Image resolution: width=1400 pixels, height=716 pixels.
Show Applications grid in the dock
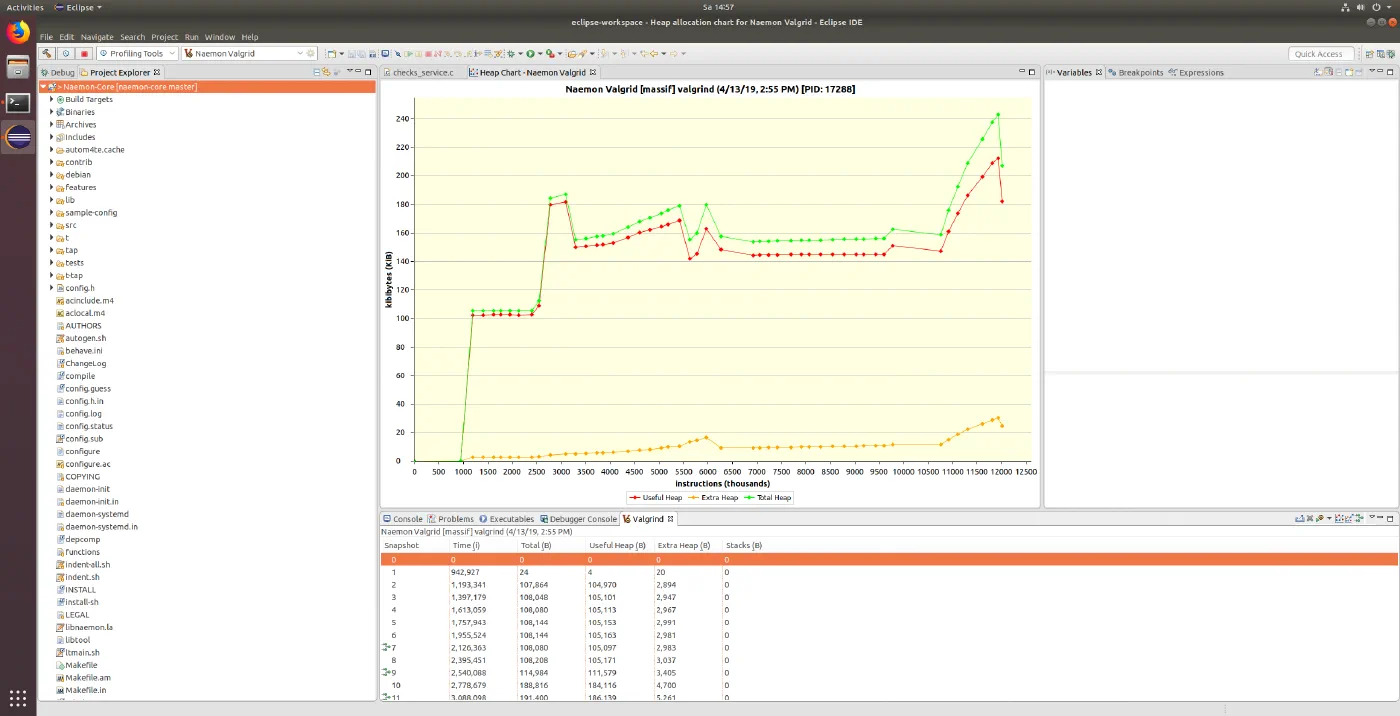pos(18,698)
